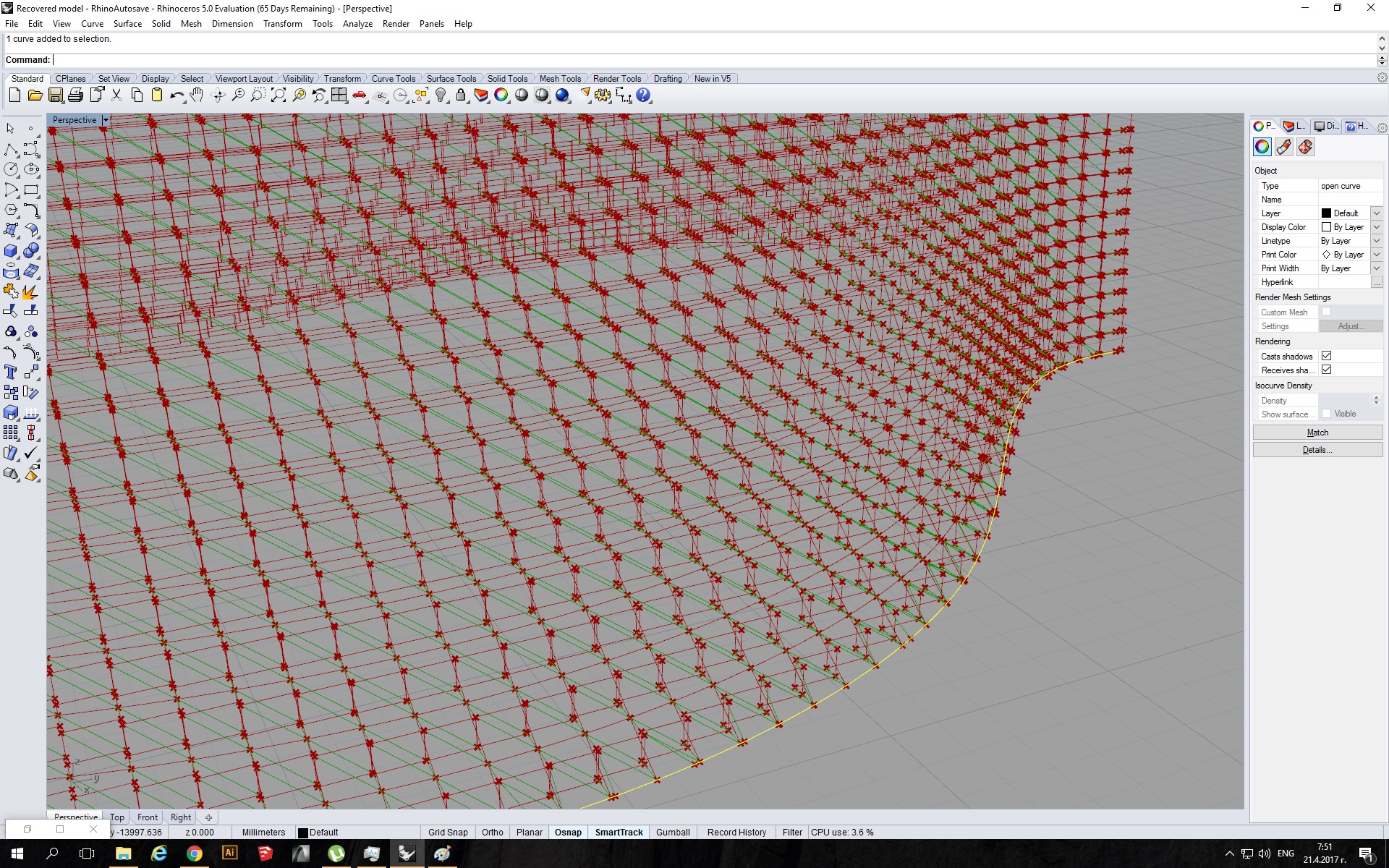Click the New file icon
1389x868 pixels.
[14, 95]
